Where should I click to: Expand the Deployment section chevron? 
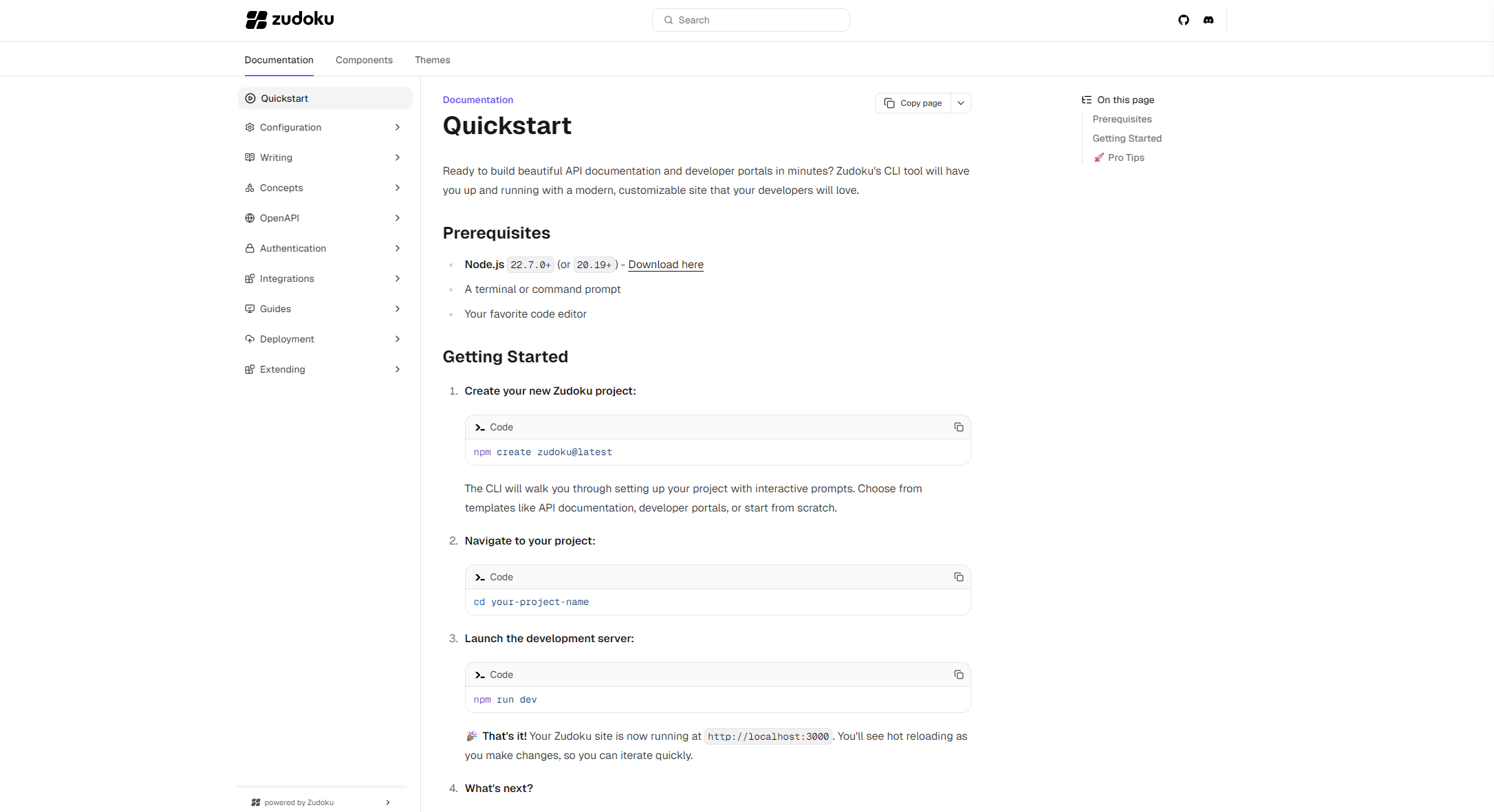coord(398,339)
